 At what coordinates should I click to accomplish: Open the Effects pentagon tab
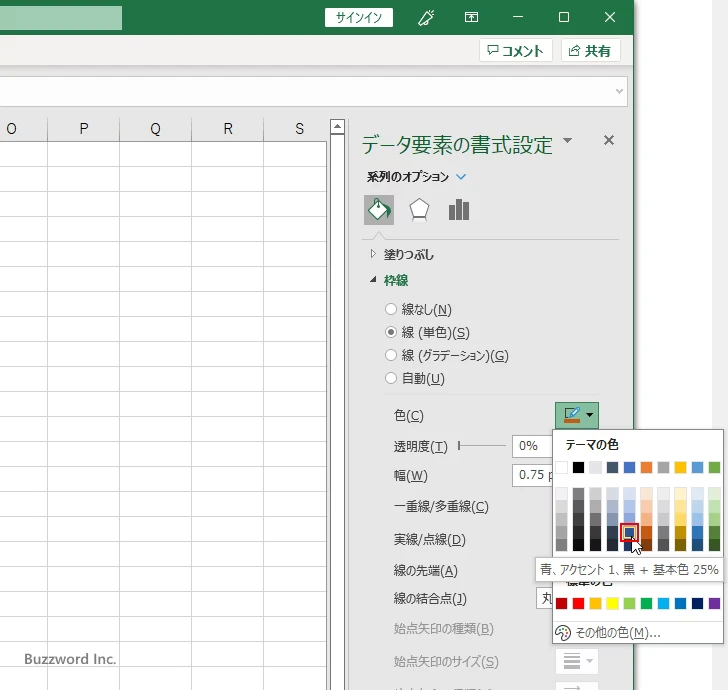[419, 210]
